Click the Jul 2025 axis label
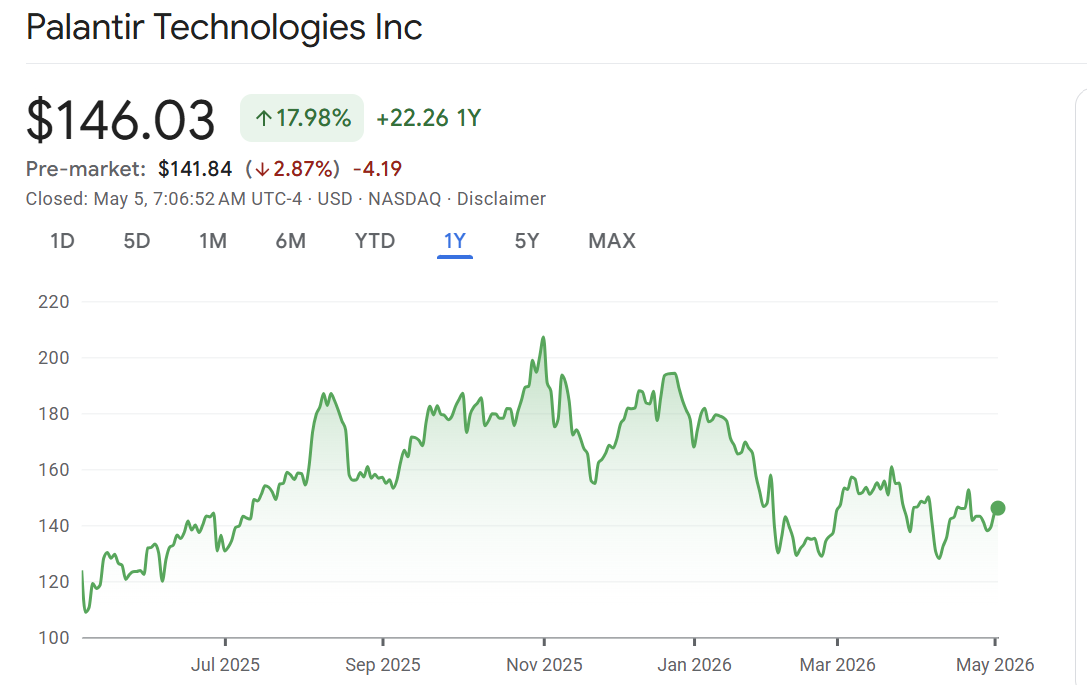Image resolution: width=1087 pixels, height=685 pixels. [225, 665]
